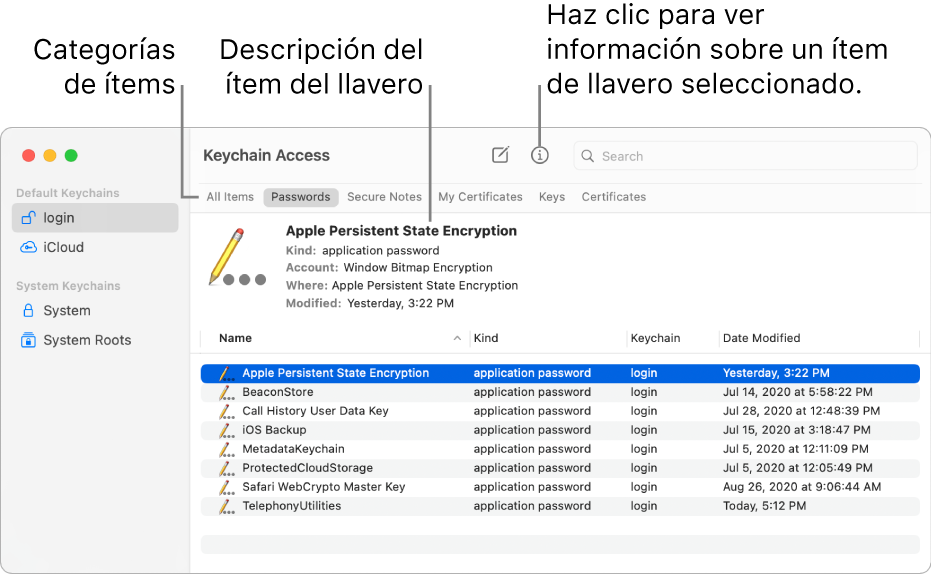Click the date Jul 14, 2020 at 5:58:22 PM

point(797,392)
